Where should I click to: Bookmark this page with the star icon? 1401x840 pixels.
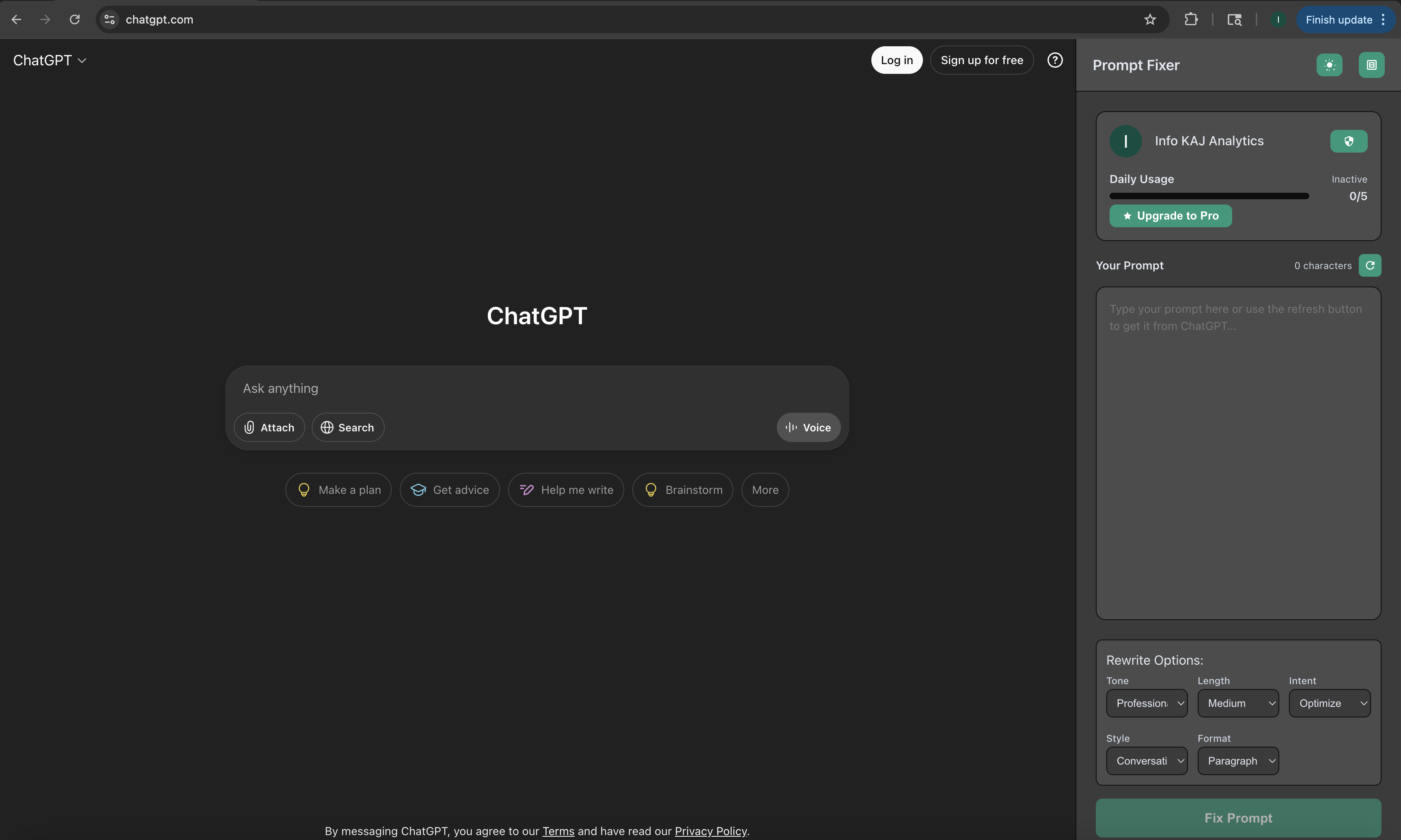1150,20
